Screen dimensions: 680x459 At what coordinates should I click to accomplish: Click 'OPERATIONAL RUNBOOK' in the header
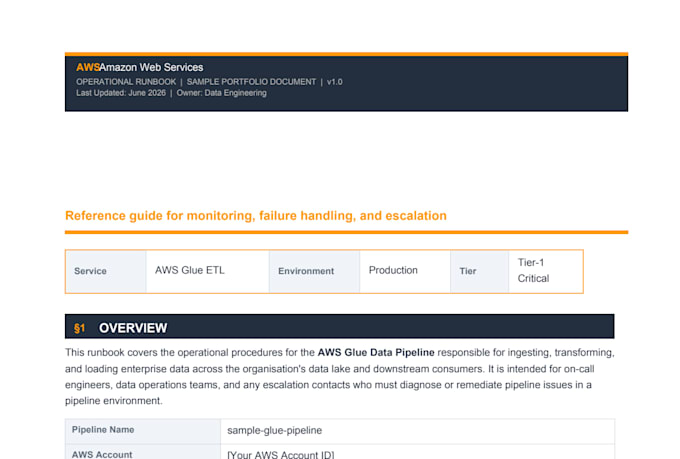tap(126, 82)
